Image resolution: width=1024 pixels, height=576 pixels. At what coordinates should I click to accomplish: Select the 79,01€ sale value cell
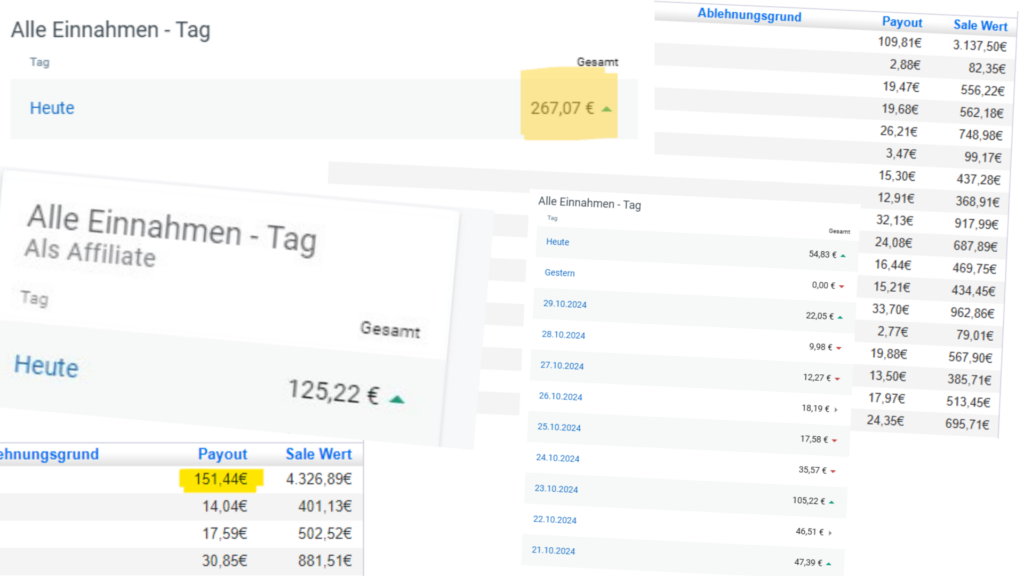pyautogui.click(x=974, y=335)
